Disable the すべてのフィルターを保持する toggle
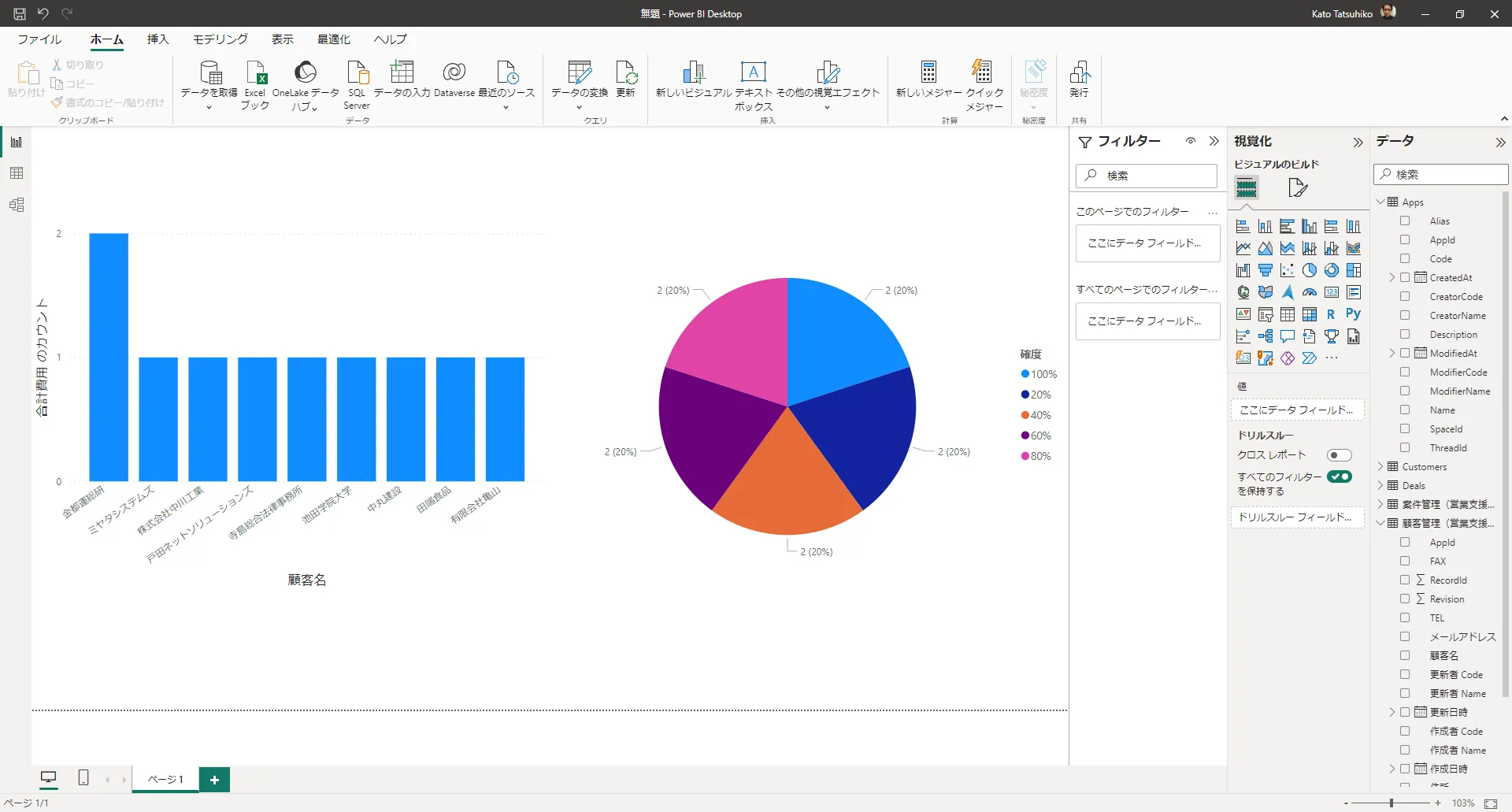Image resolution: width=1512 pixels, height=812 pixels. [x=1340, y=476]
